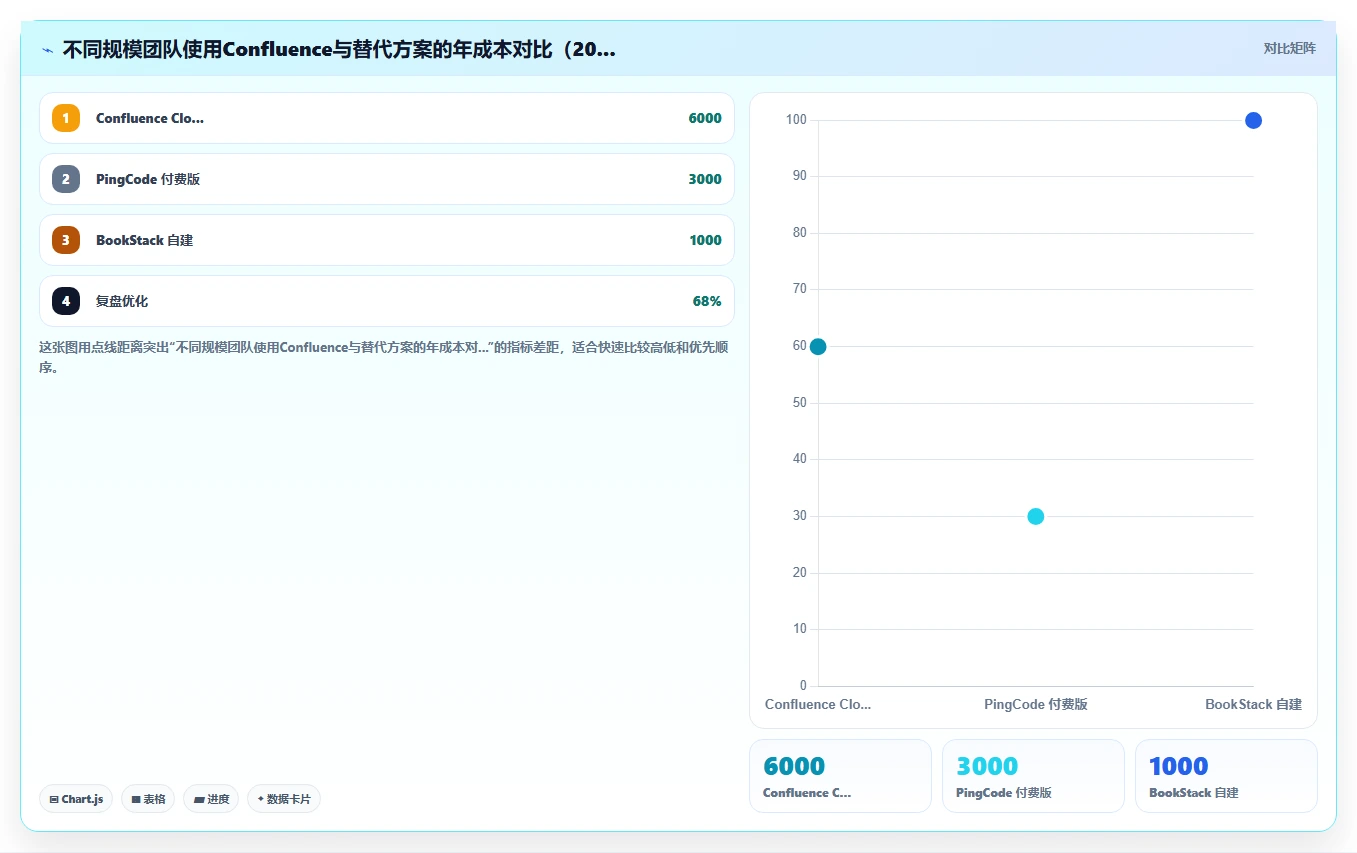Click the y-axis label 0
The width and height of the screenshot is (1357, 853).
[803, 686]
